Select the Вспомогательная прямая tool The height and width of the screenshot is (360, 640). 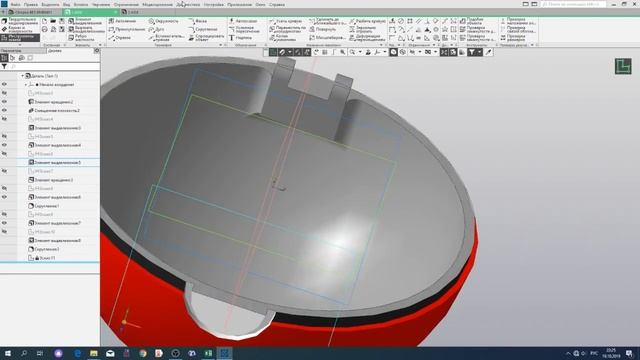[166, 38]
